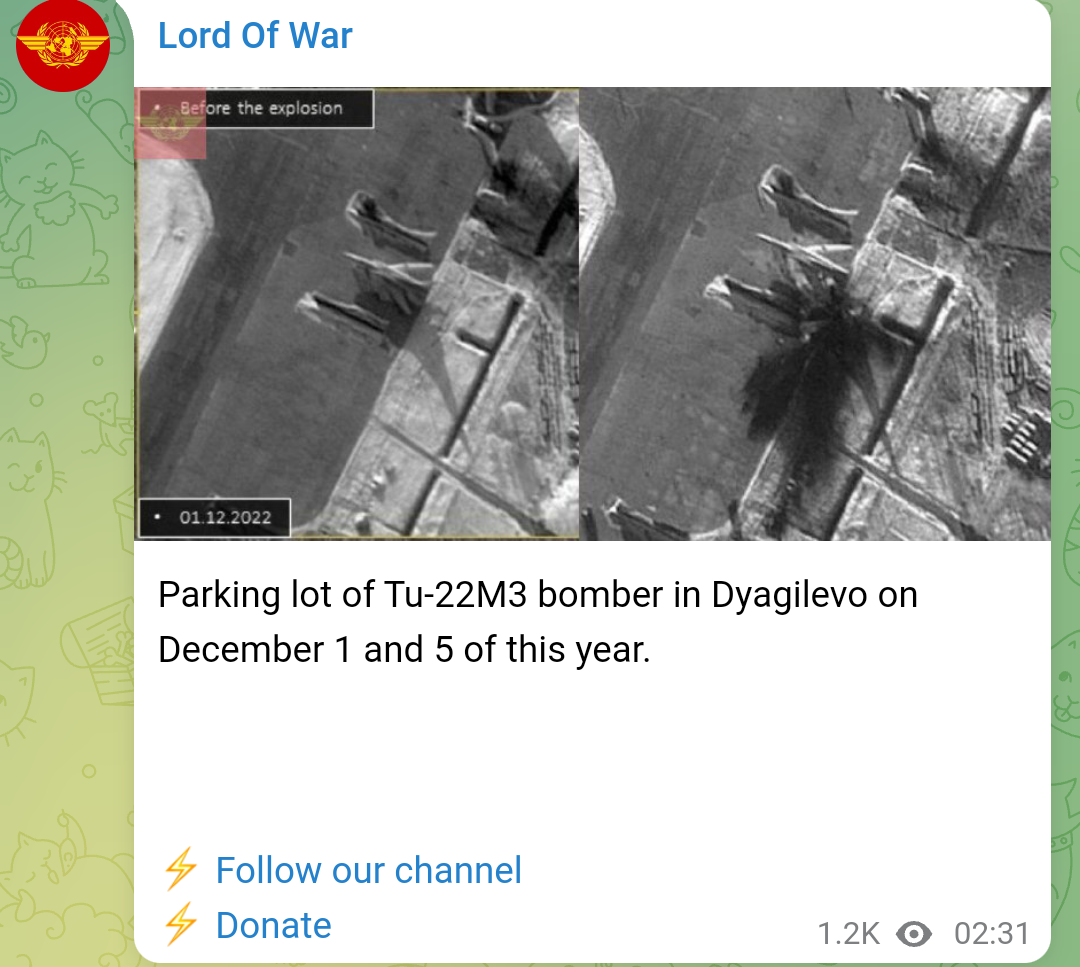Click the 02:31 message timestamp
This screenshot has width=1080, height=967.
coord(991,934)
